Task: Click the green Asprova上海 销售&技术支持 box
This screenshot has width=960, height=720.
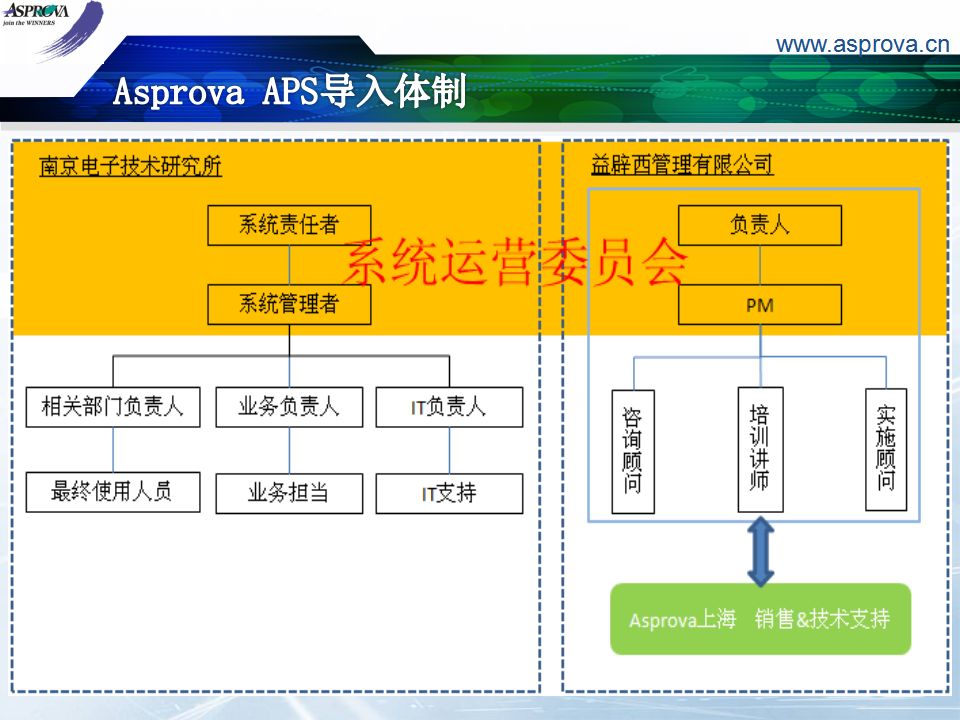Action: pos(760,619)
